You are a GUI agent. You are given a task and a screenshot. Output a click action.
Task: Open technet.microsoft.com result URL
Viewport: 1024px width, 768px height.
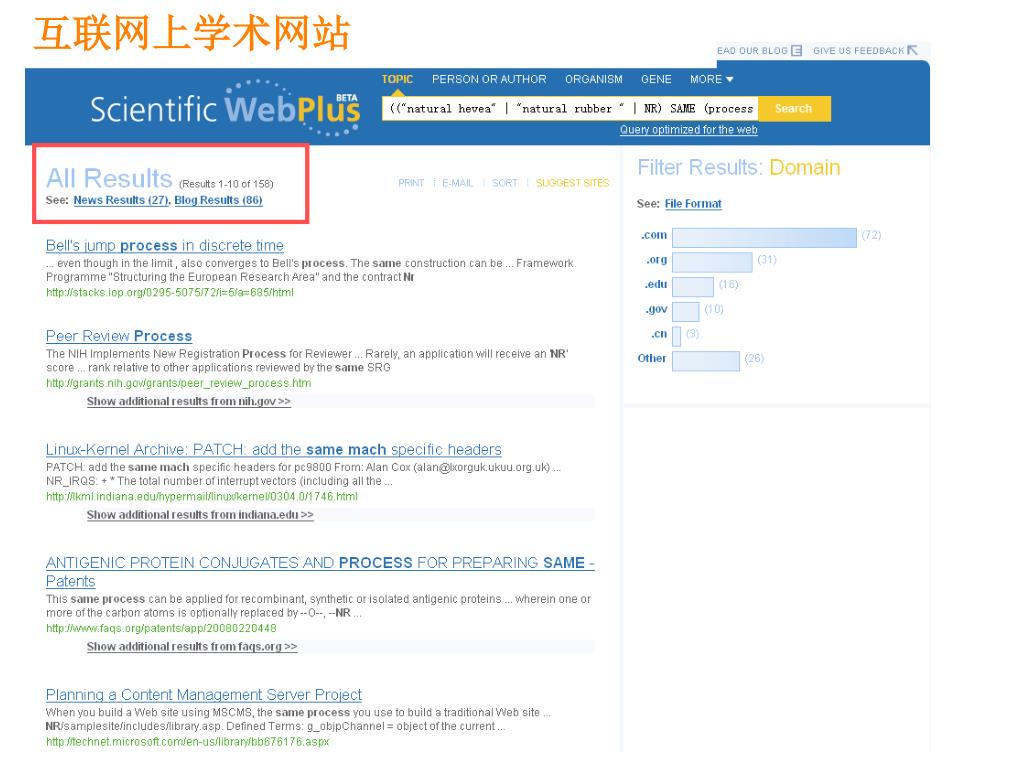[187, 742]
